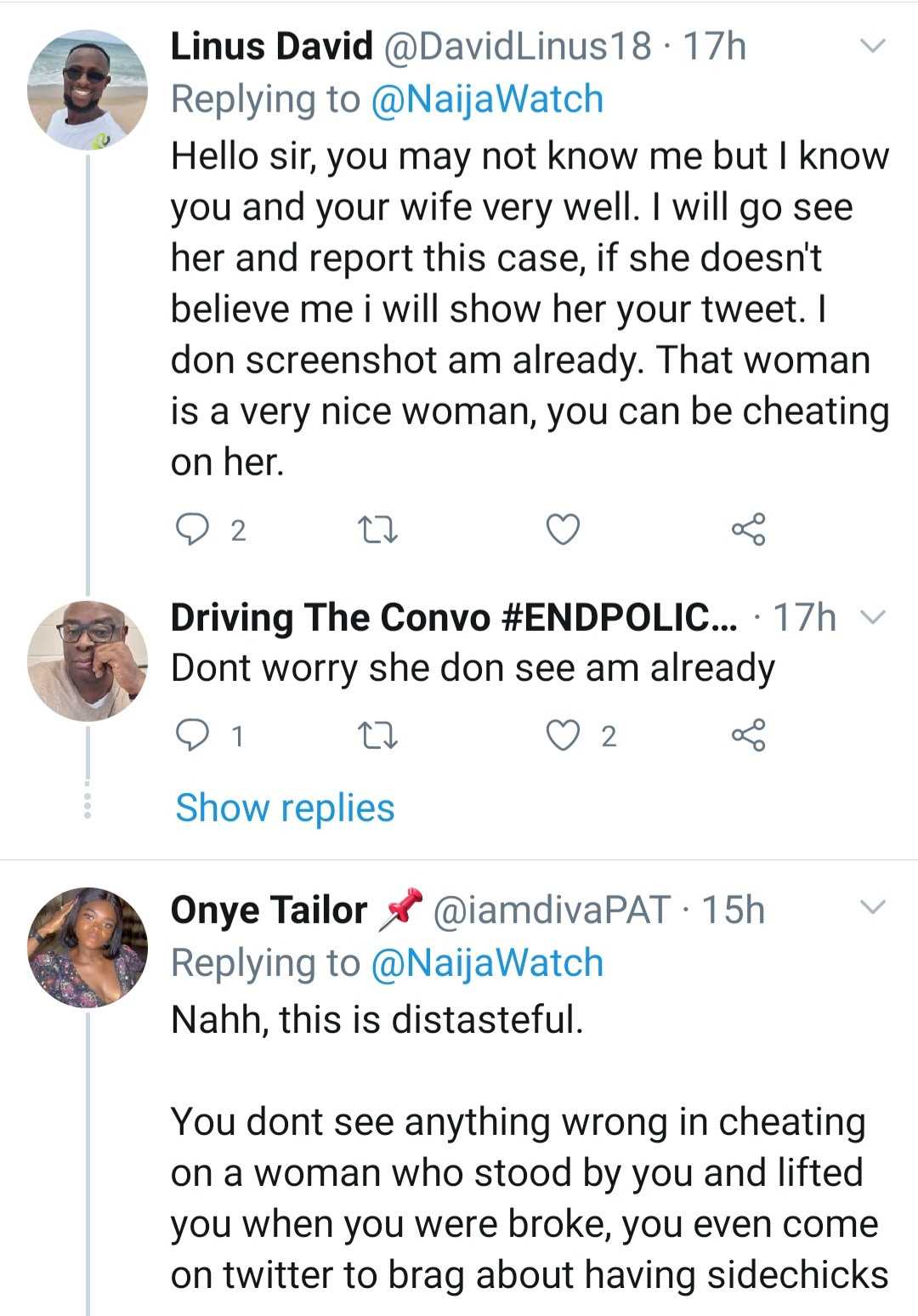918x1316 pixels.
Task: Click Show replies link
Action: coord(285,808)
